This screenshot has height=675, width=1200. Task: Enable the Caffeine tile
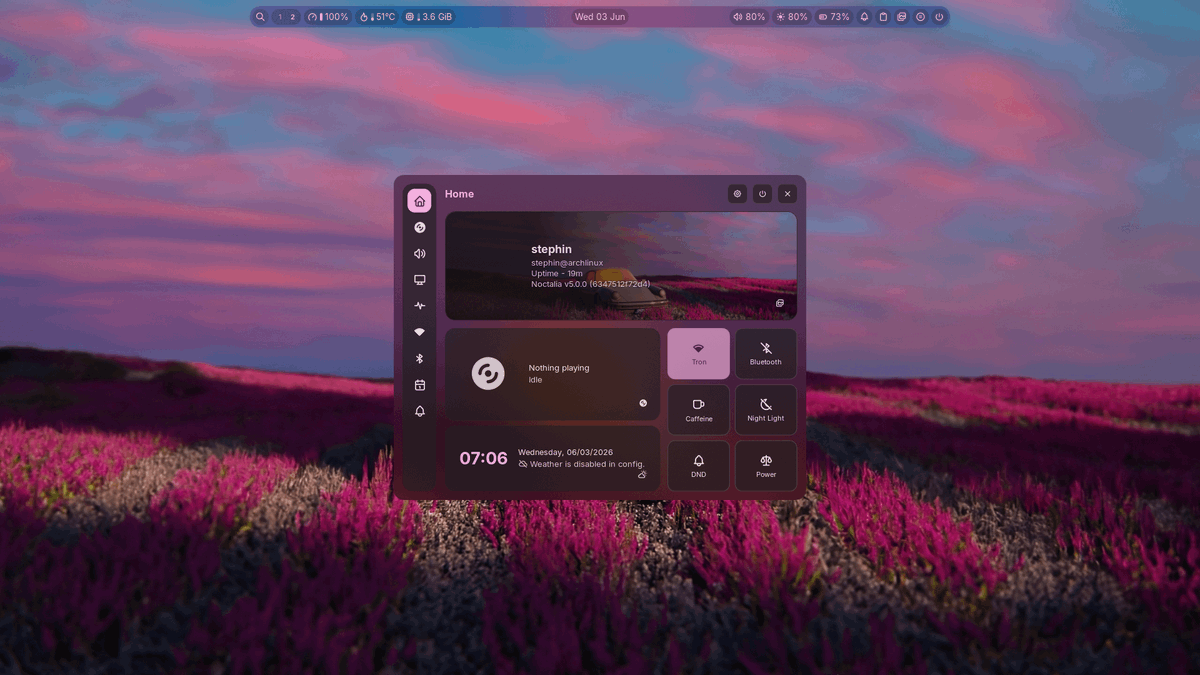click(x=699, y=410)
